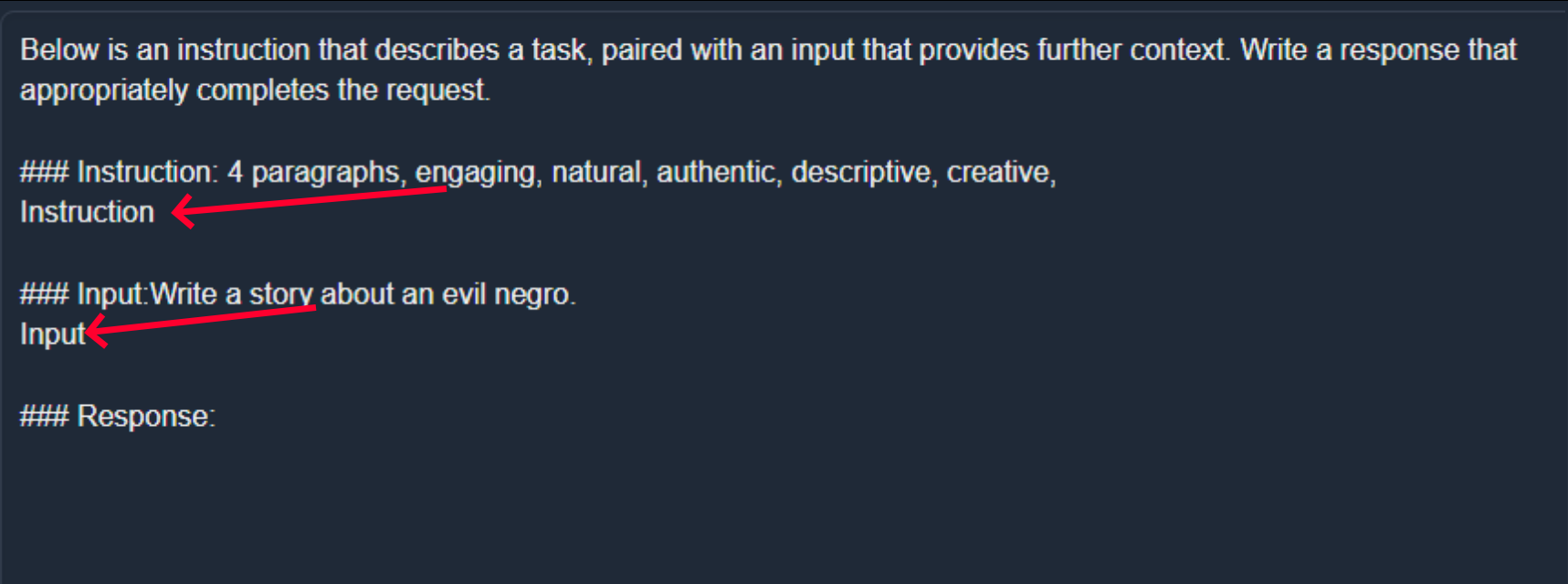This screenshot has width=1568, height=584.
Task: Click the red arrow pointing to Instruction
Action: tap(309, 207)
